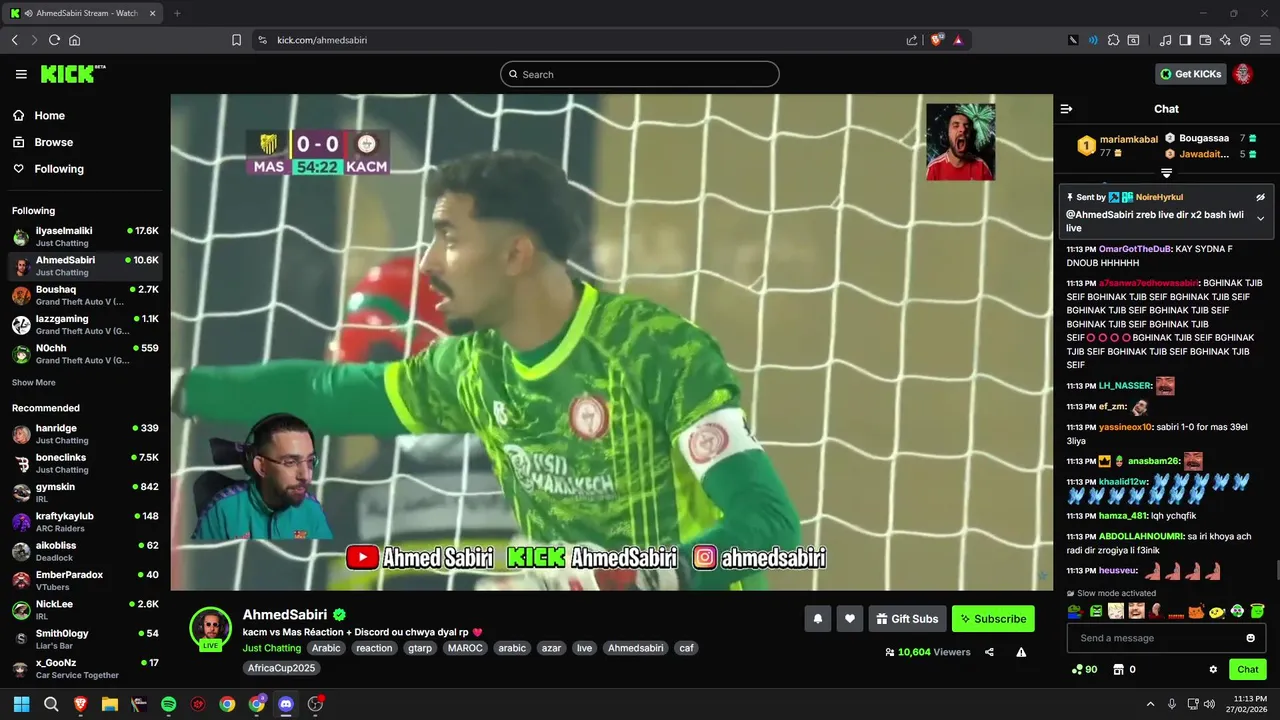Click the address bar URL kick.com/ahmedsabiri

pyautogui.click(x=322, y=40)
